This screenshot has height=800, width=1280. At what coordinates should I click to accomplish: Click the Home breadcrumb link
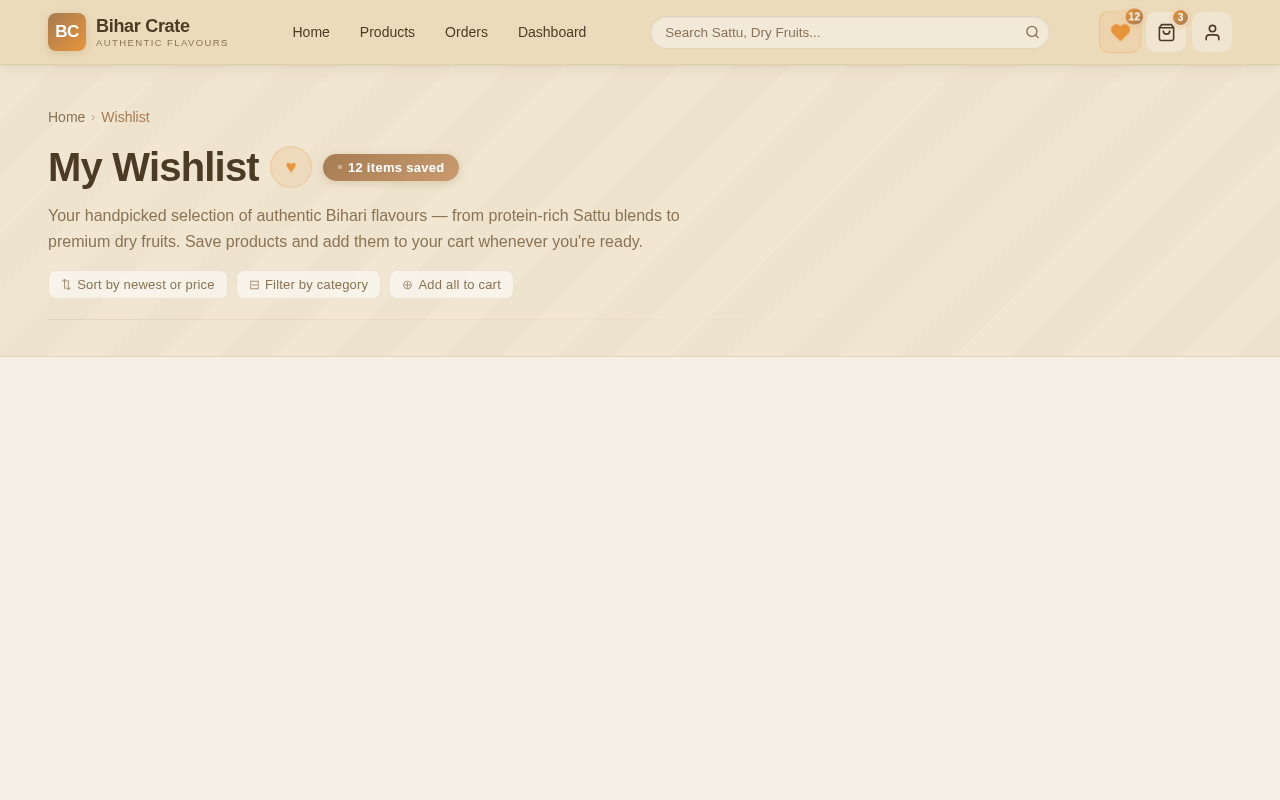(x=67, y=117)
